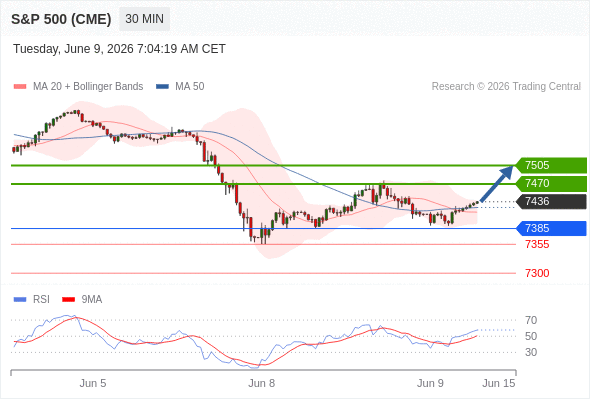The image size is (590, 400).
Task: Toggle the 9MA legend label
Action: 92,300
